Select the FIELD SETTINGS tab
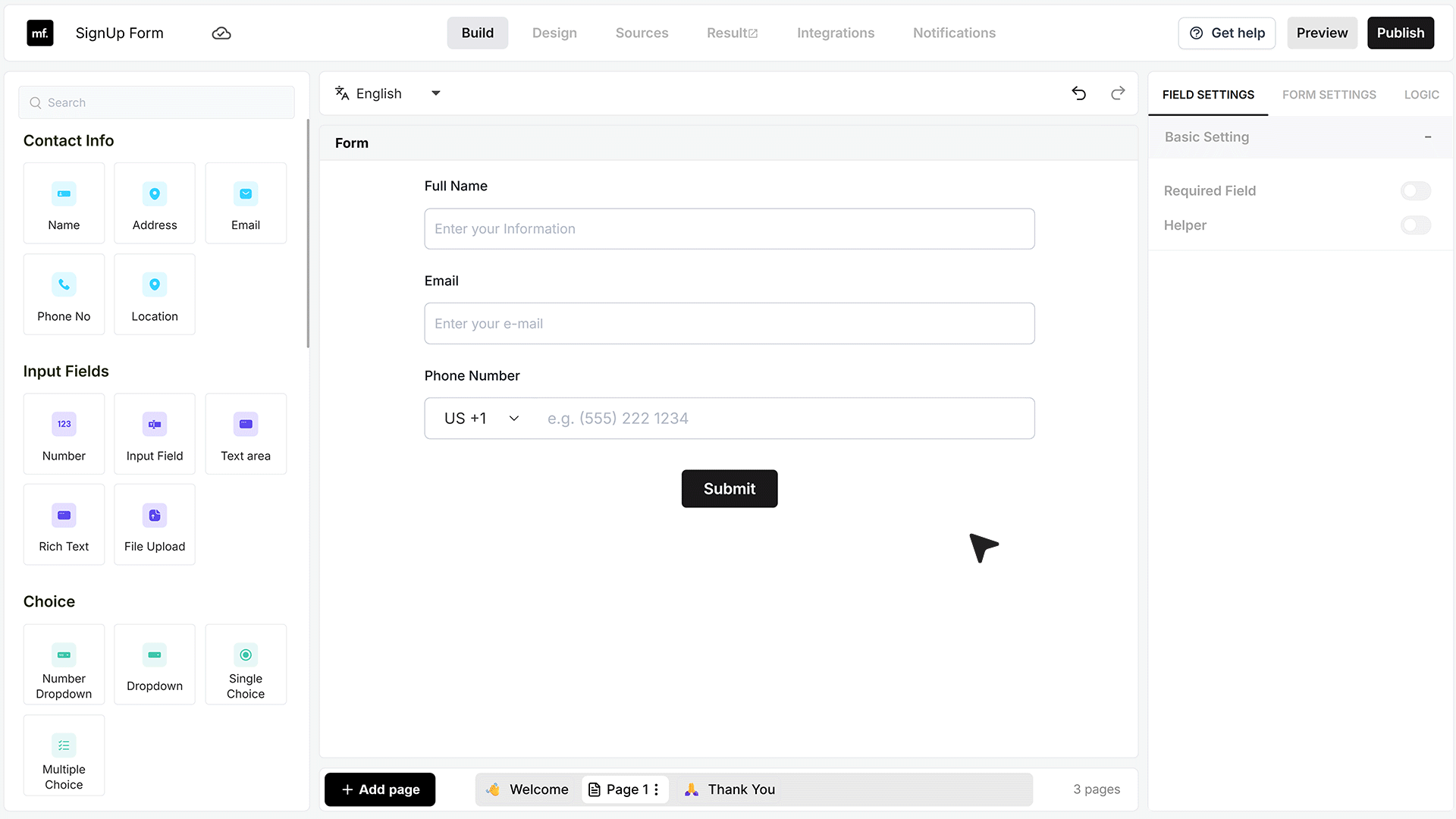Image resolution: width=1456 pixels, height=819 pixels. click(x=1208, y=95)
